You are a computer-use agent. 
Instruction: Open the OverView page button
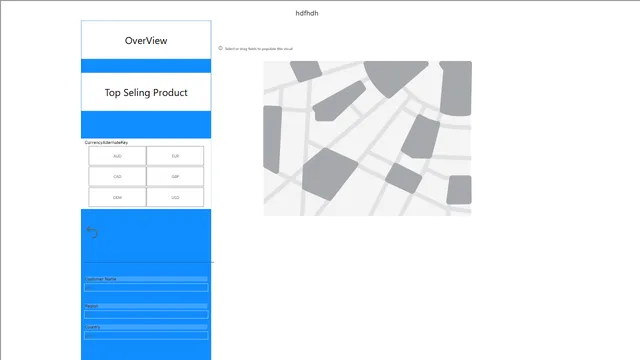(x=146, y=40)
